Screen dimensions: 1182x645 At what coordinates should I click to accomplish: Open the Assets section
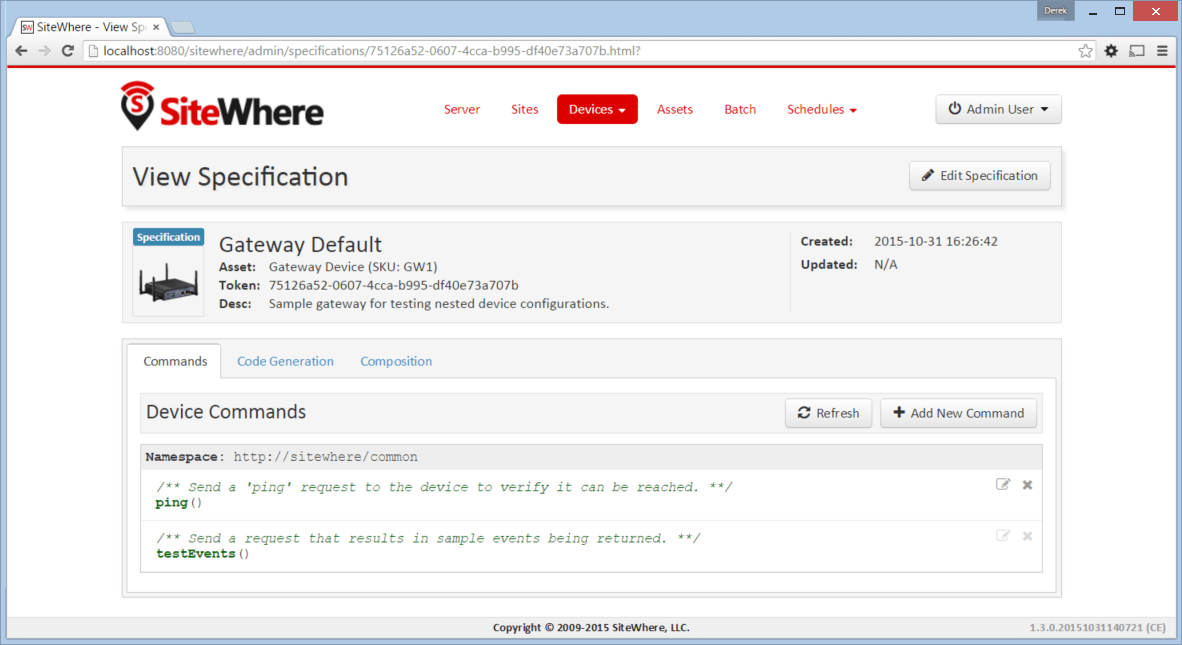675,109
